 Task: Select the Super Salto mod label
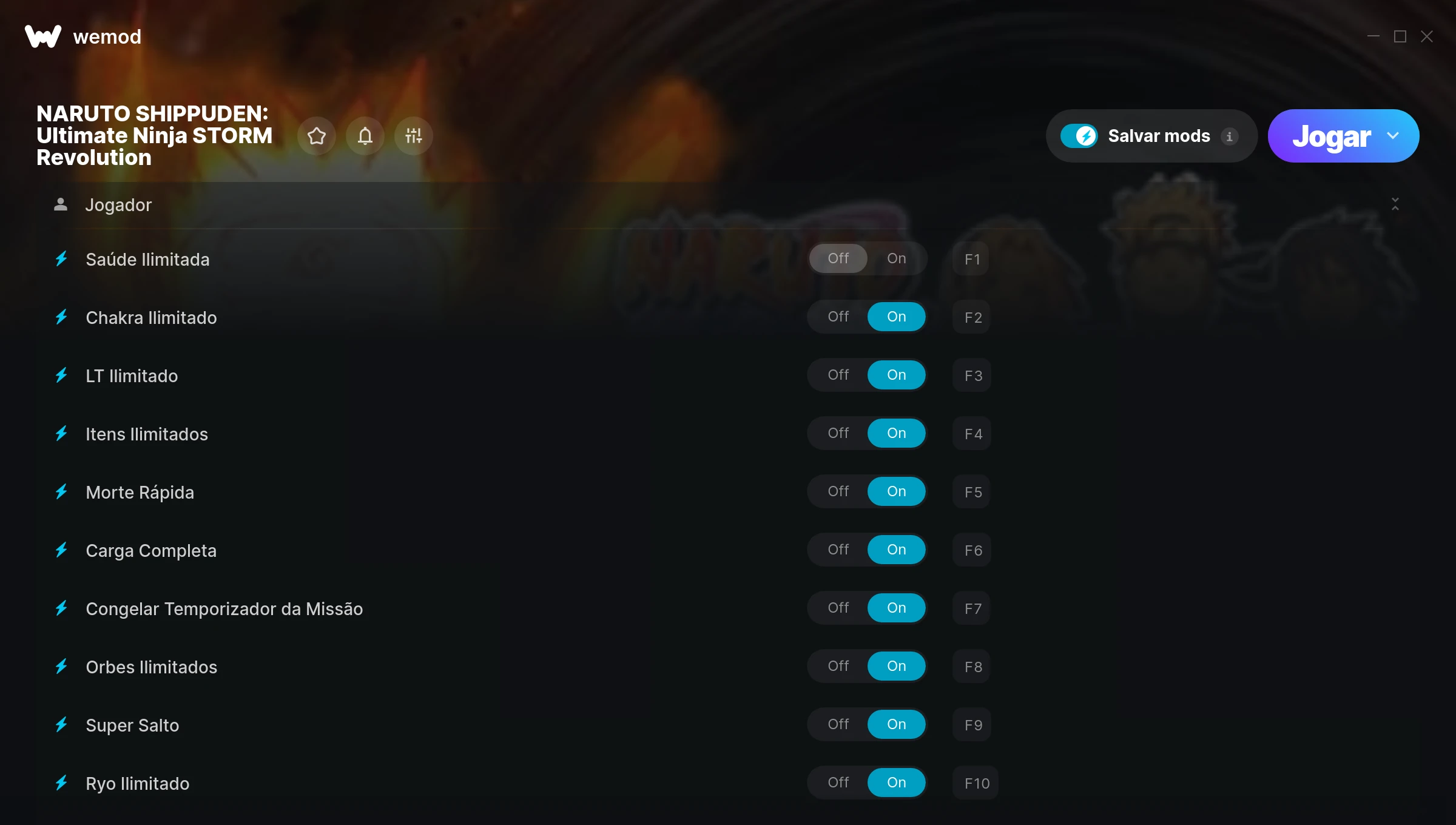tap(132, 726)
